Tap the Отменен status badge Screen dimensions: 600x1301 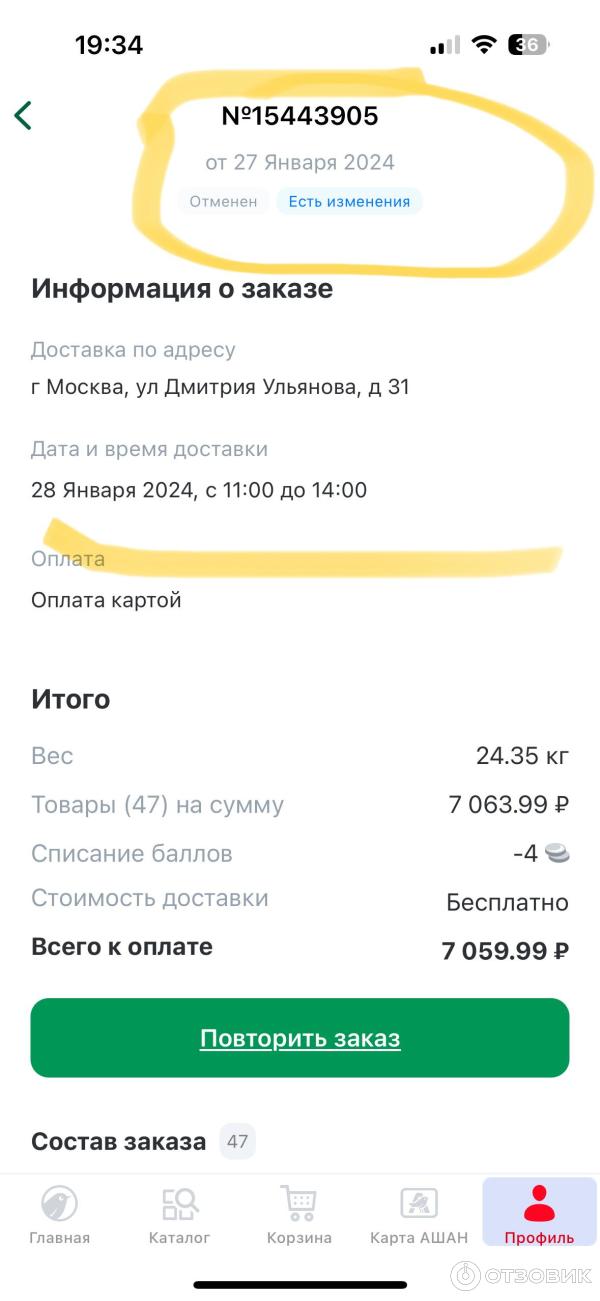[x=225, y=202]
